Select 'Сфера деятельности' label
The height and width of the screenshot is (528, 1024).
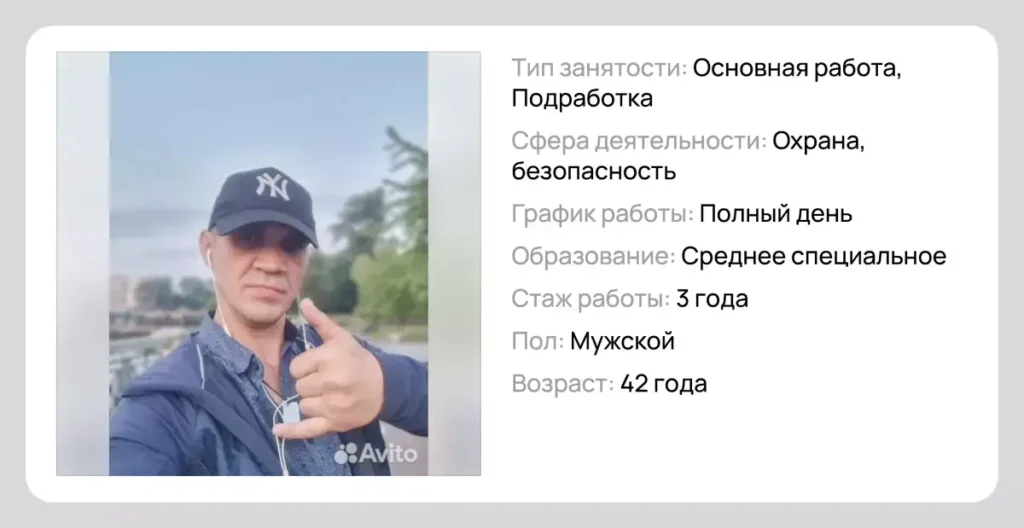[639, 140]
